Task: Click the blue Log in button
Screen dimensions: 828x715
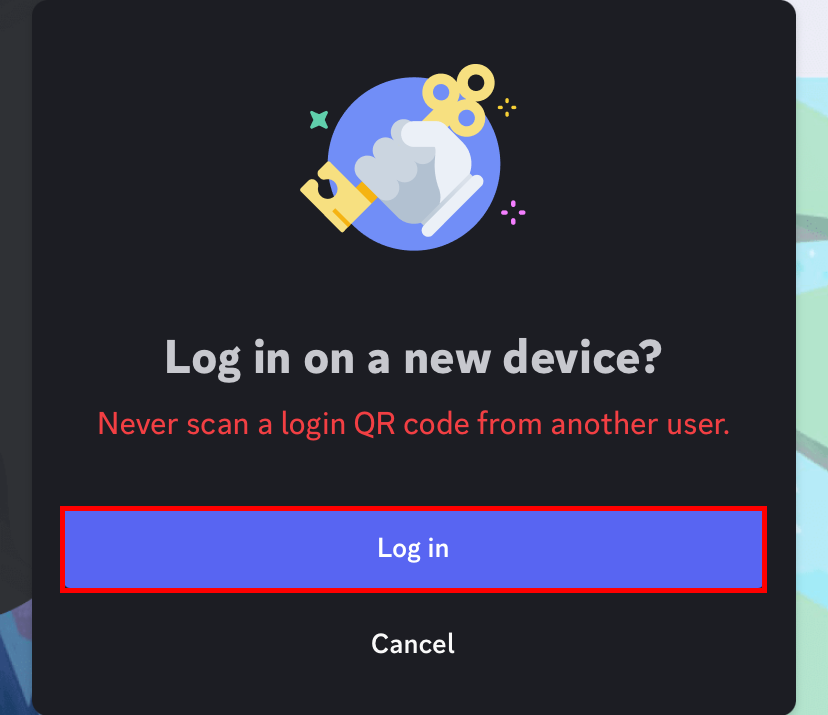Action: pyautogui.click(x=413, y=549)
